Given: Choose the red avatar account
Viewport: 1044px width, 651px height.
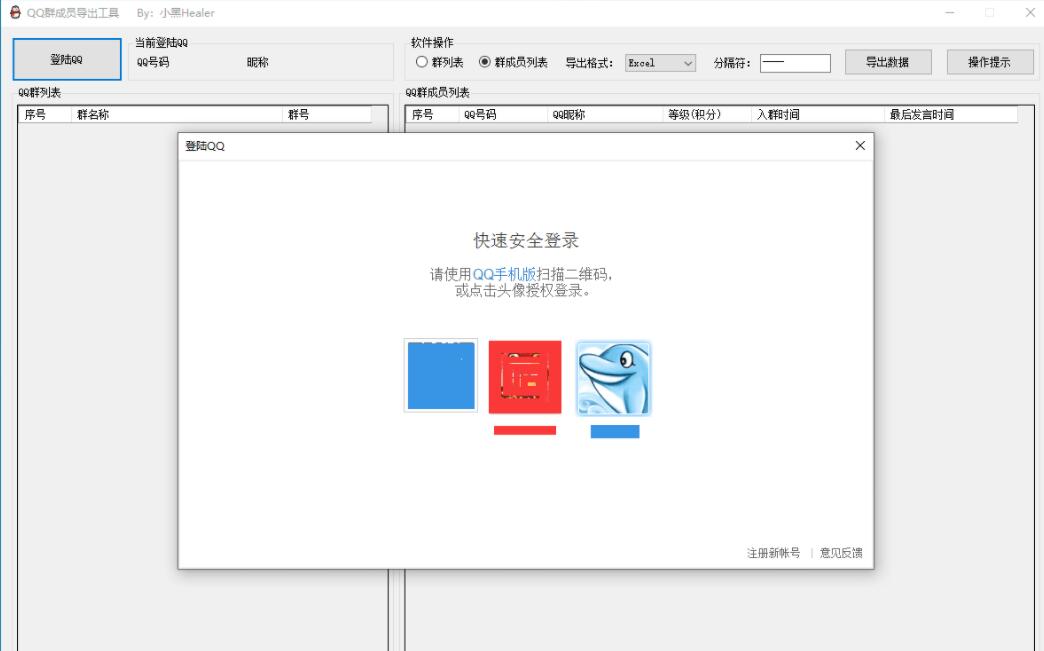Looking at the screenshot, I should [x=525, y=377].
